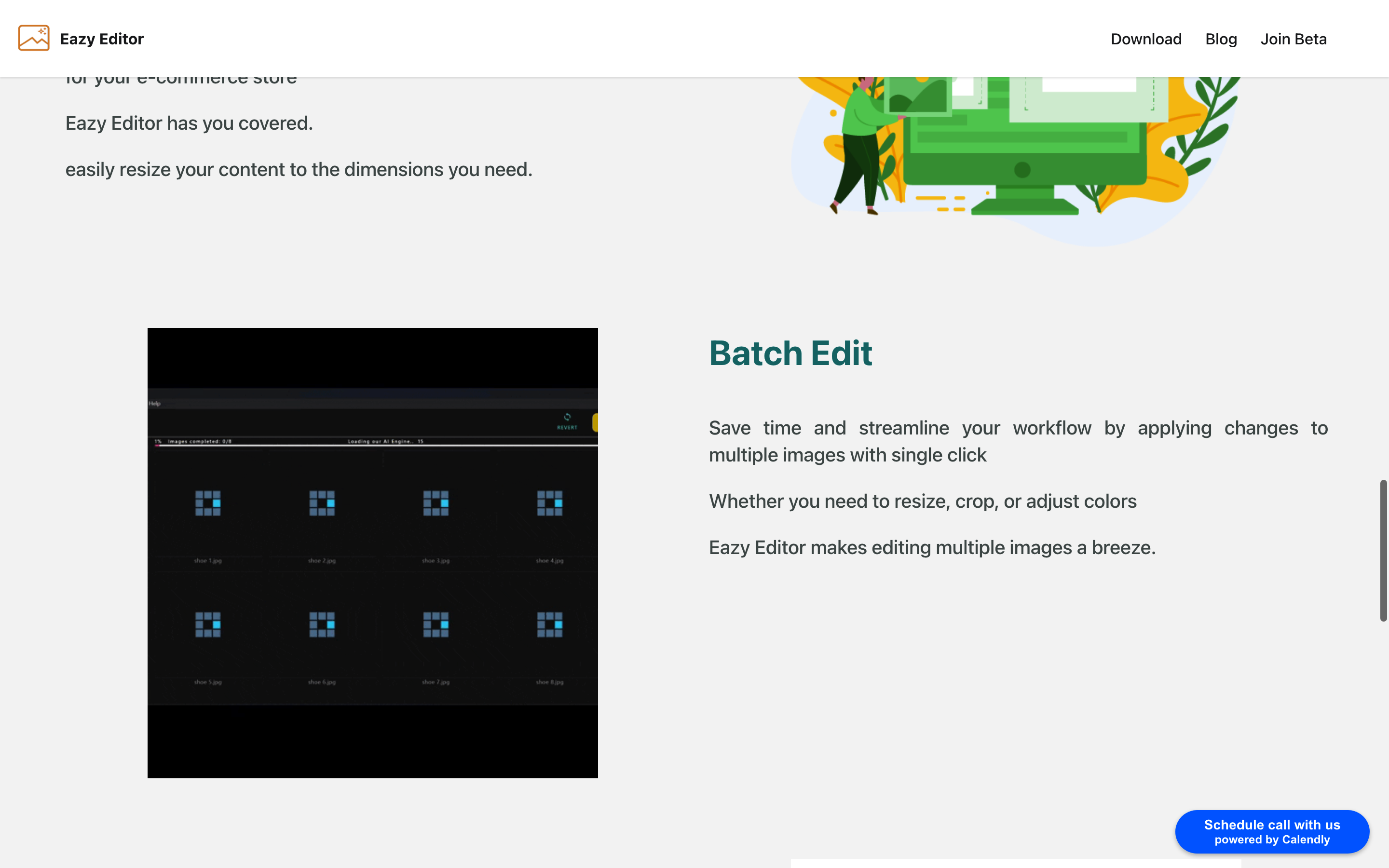The height and width of the screenshot is (868, 1389).
Task: Click Schedule call with us button
Action: pos(1272,831)
